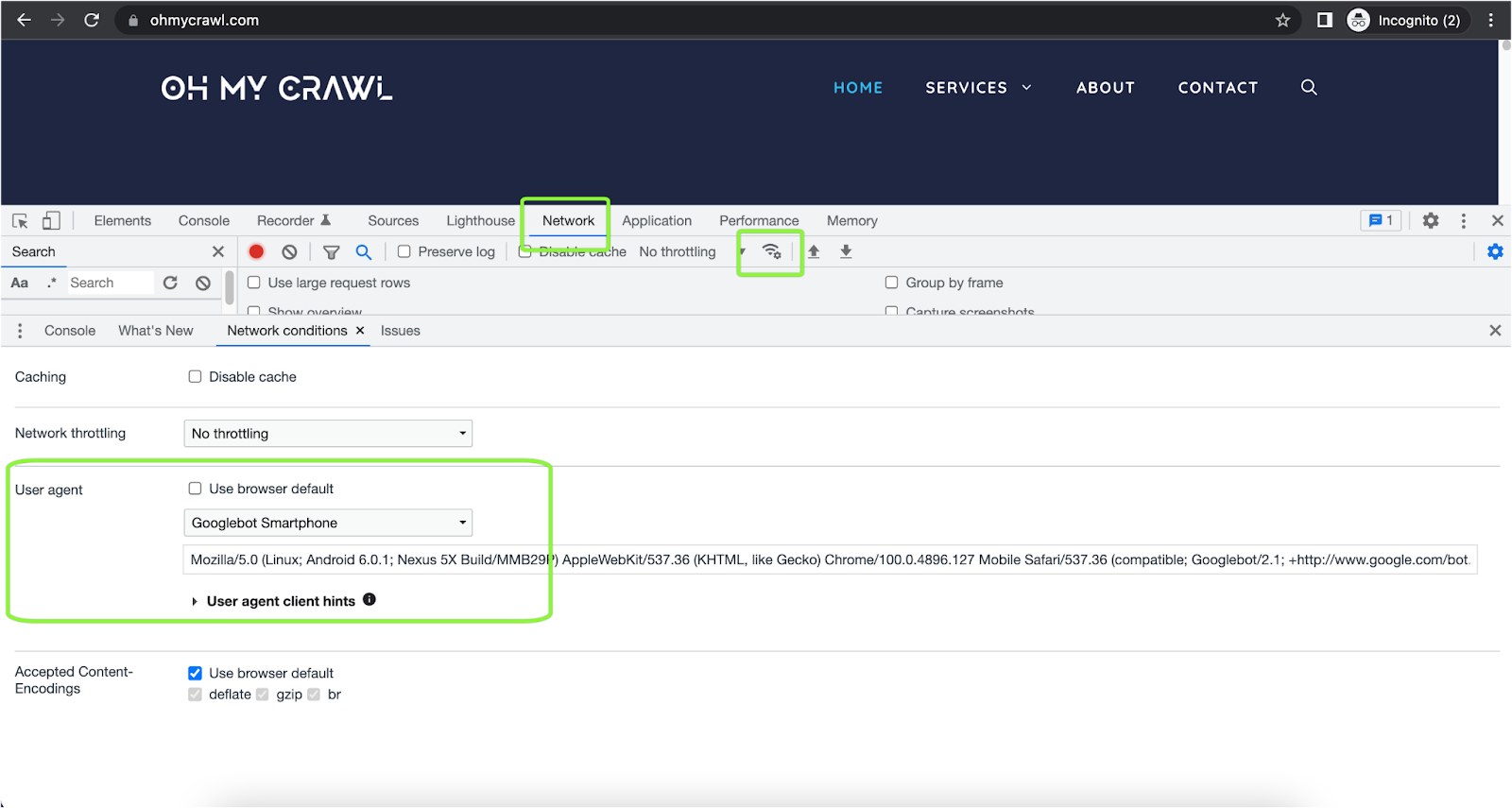Image resolution: width=1512 pixels, height=808 pixels.
Task: Uncheck Use browser default for Content-Encodings
Action: click(196, 673)
